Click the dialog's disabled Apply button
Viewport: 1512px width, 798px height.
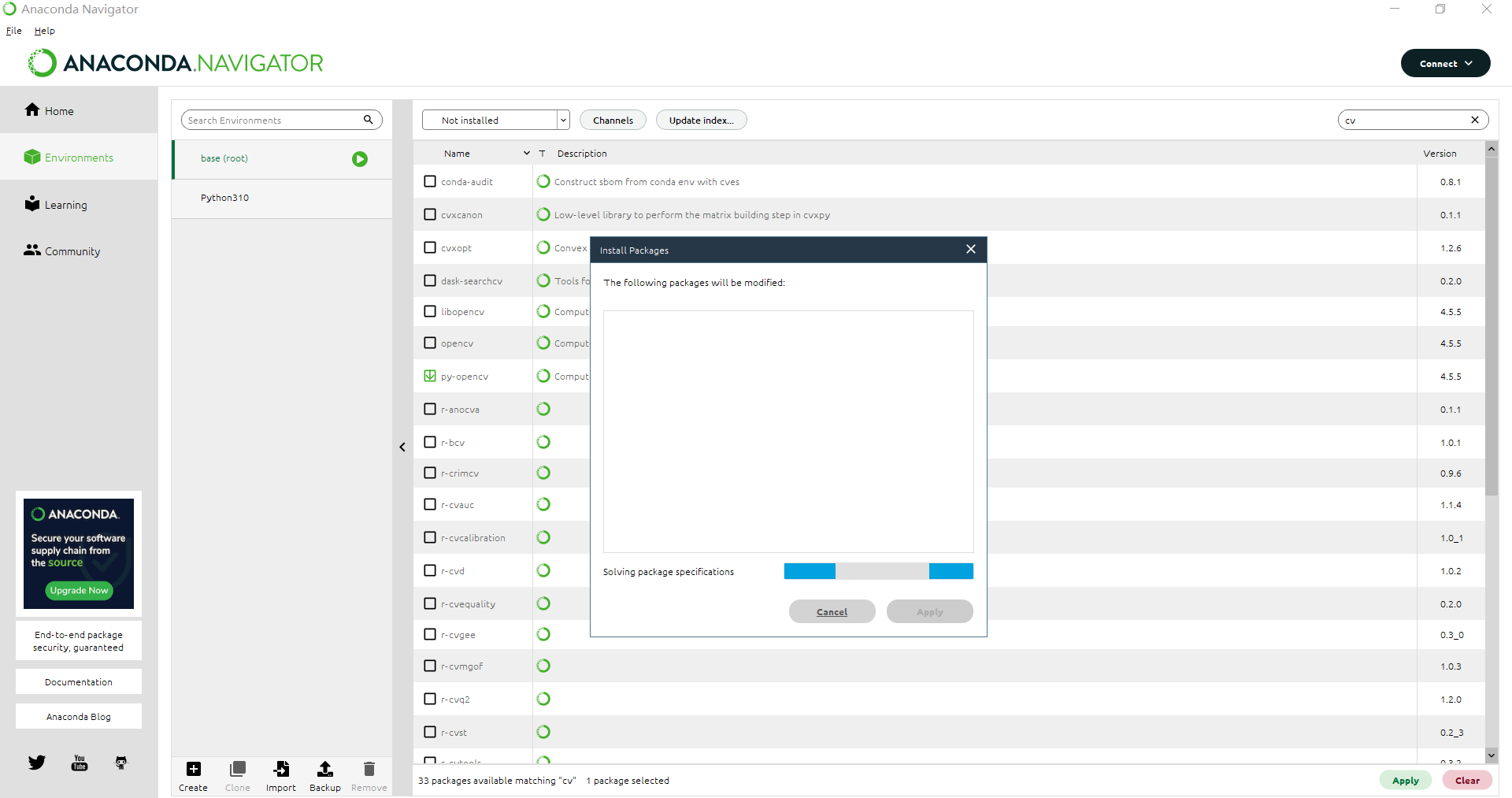pos(929,611)
